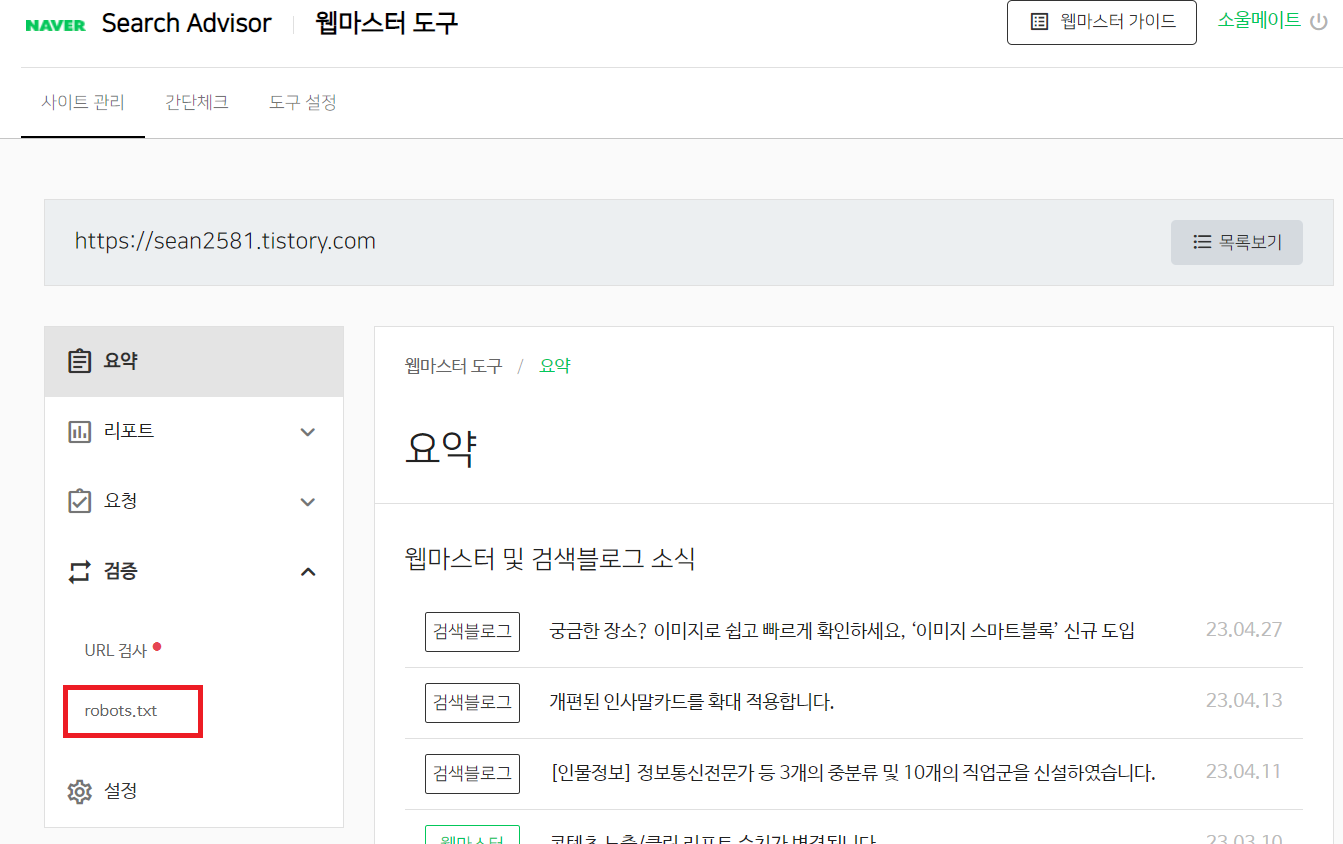The image size is (1343, 844).
Task: Click 웹마스터 도구 in the breadcrumb
Action: pos(453,366)
